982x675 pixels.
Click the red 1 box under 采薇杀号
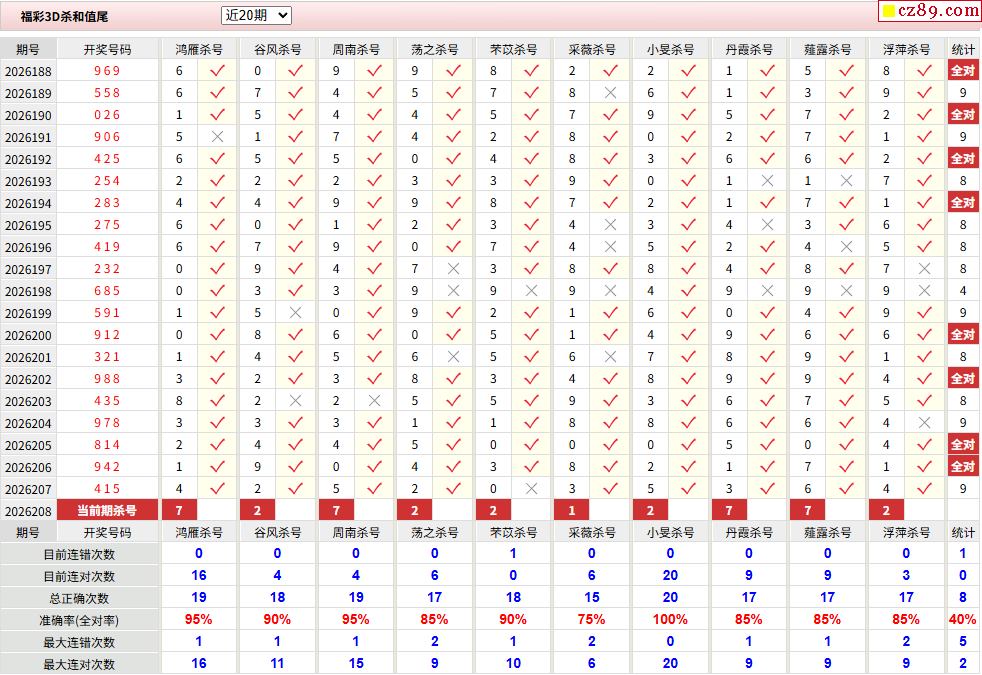click(x=572, y=510)
